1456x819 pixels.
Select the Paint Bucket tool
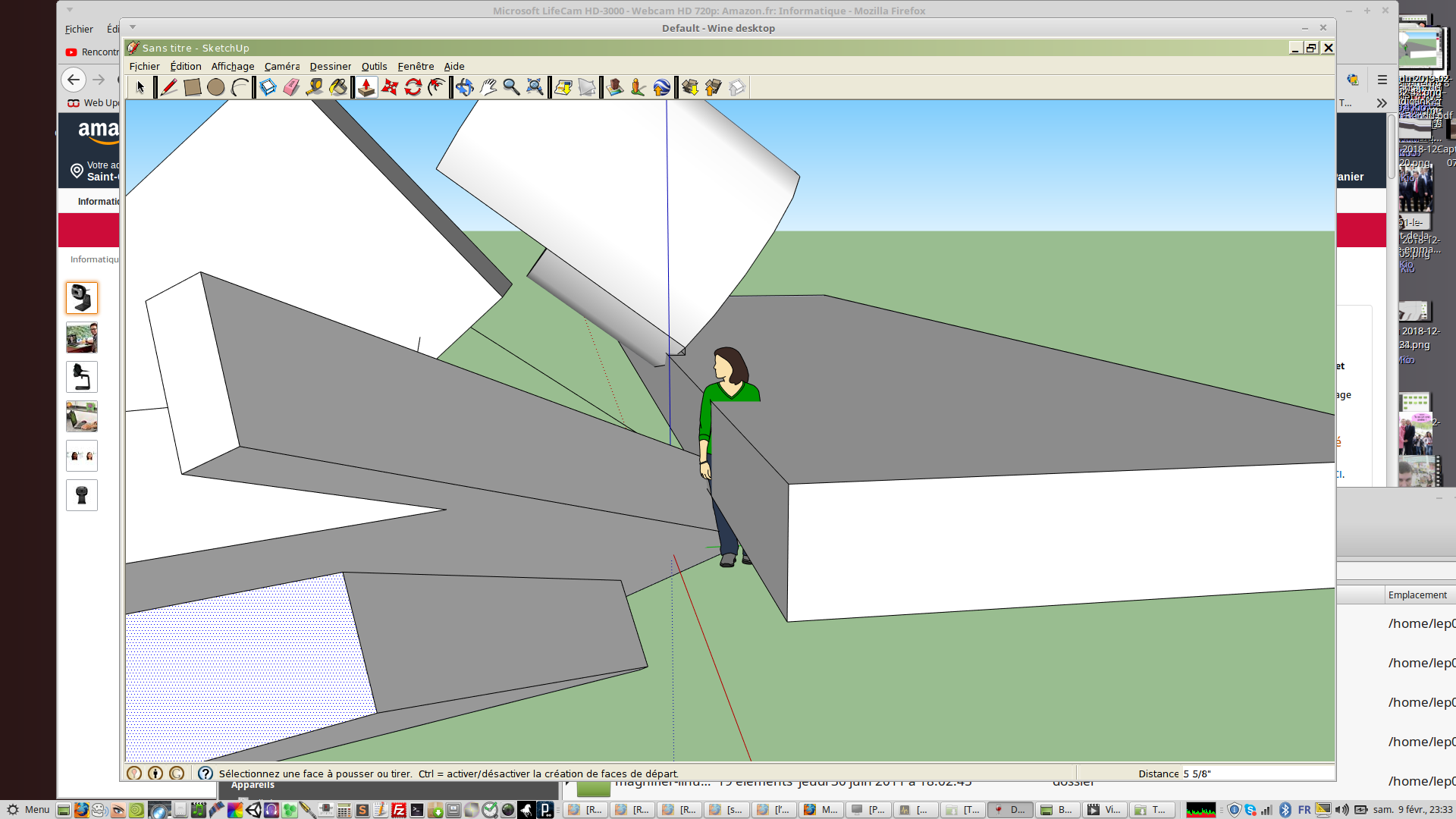tap(338, 87)
